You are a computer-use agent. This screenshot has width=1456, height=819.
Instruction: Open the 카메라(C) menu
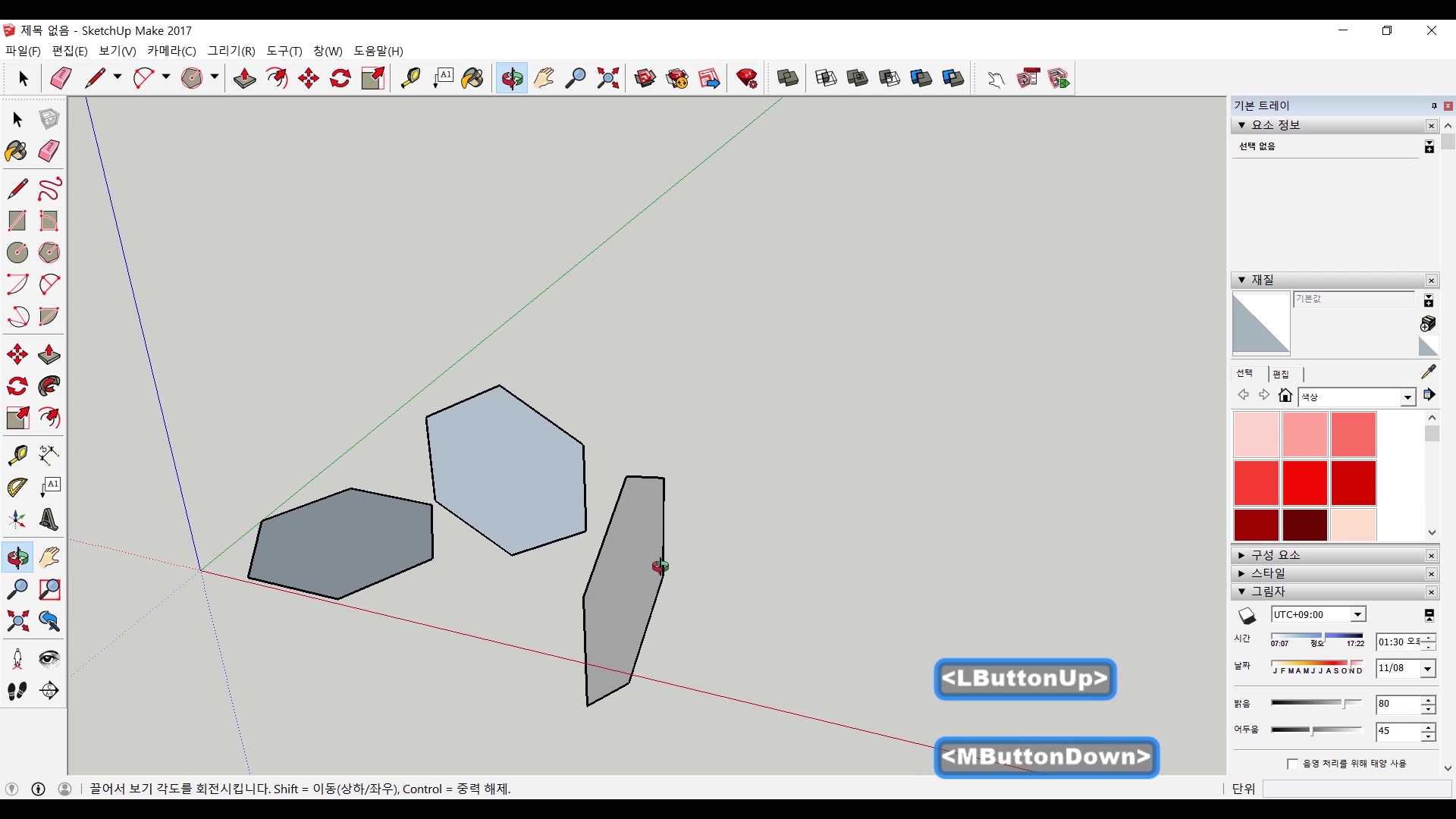pos(171,51)
